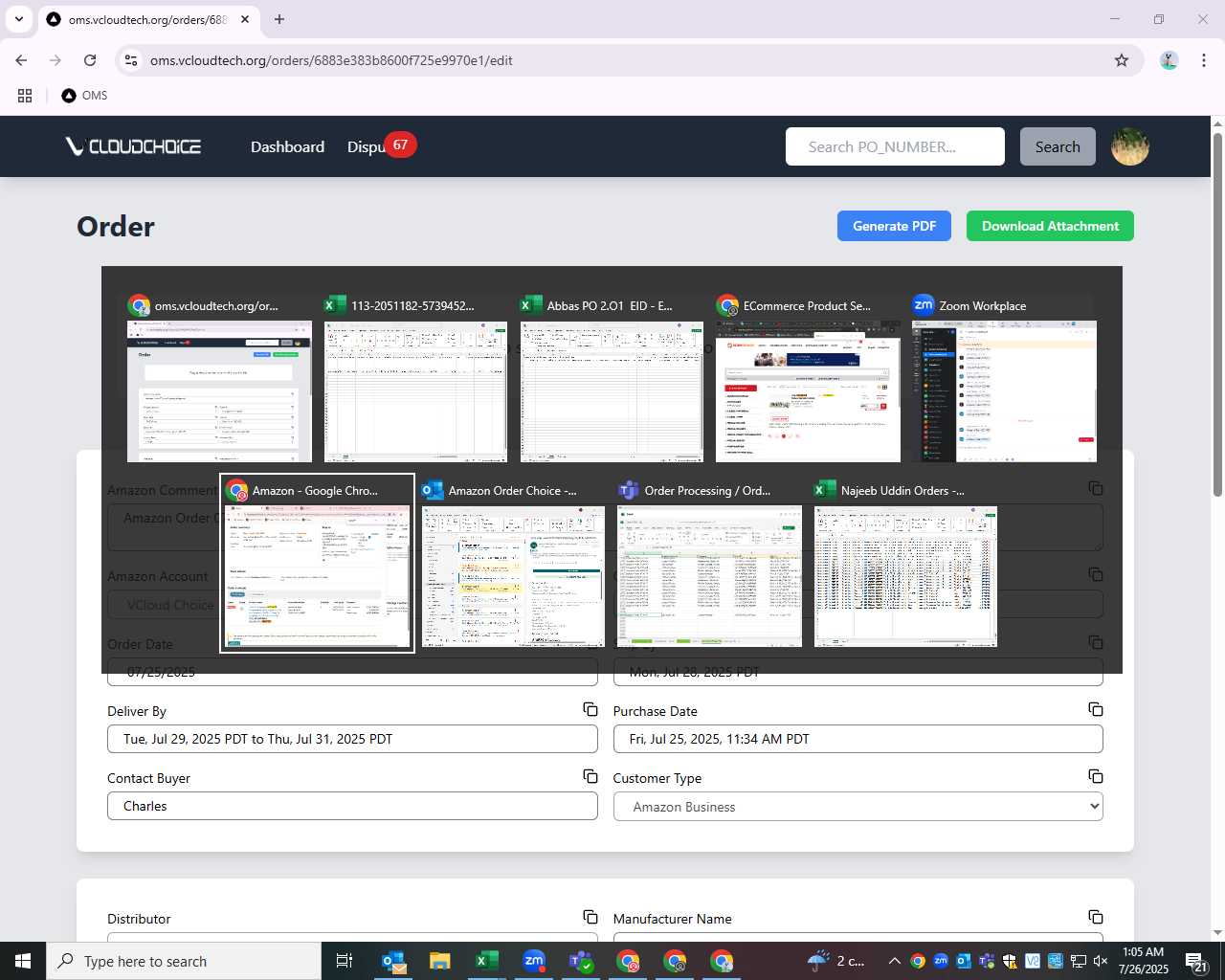
Task: Bookmark this page with the star icon
Action: tap(1122, 60)
